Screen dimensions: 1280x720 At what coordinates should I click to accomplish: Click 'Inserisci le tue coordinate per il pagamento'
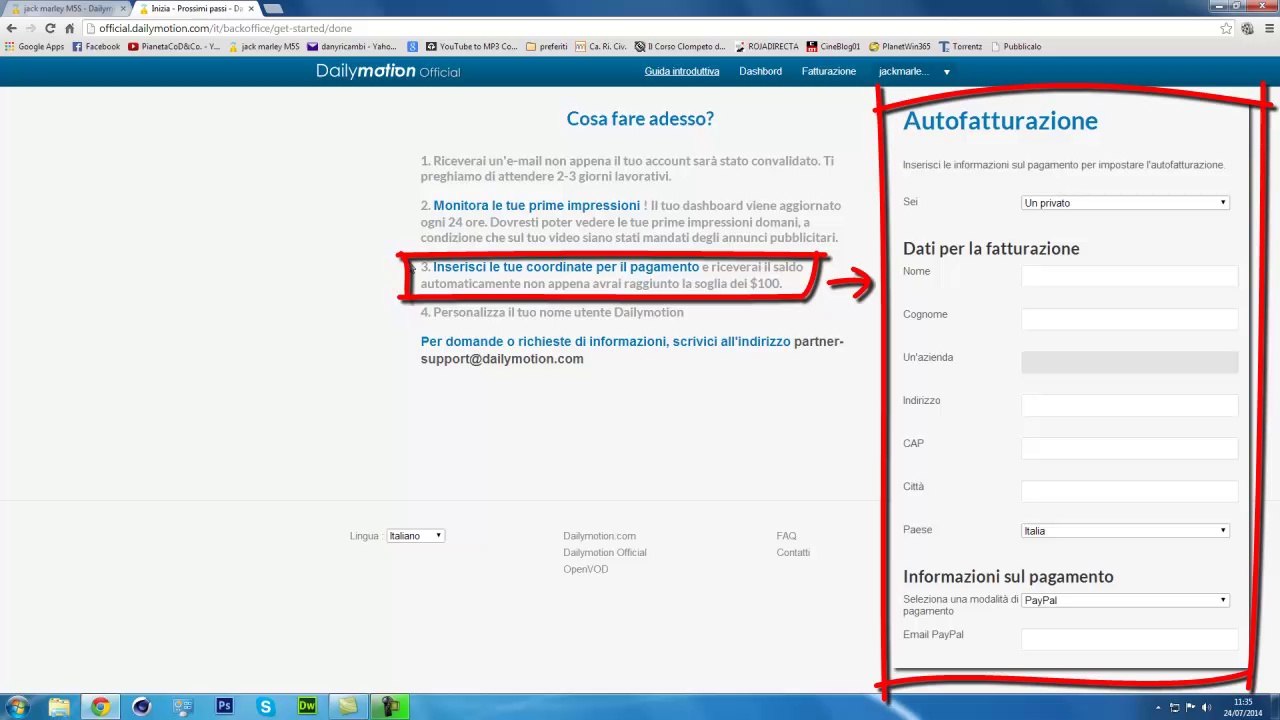coord(566,267)
